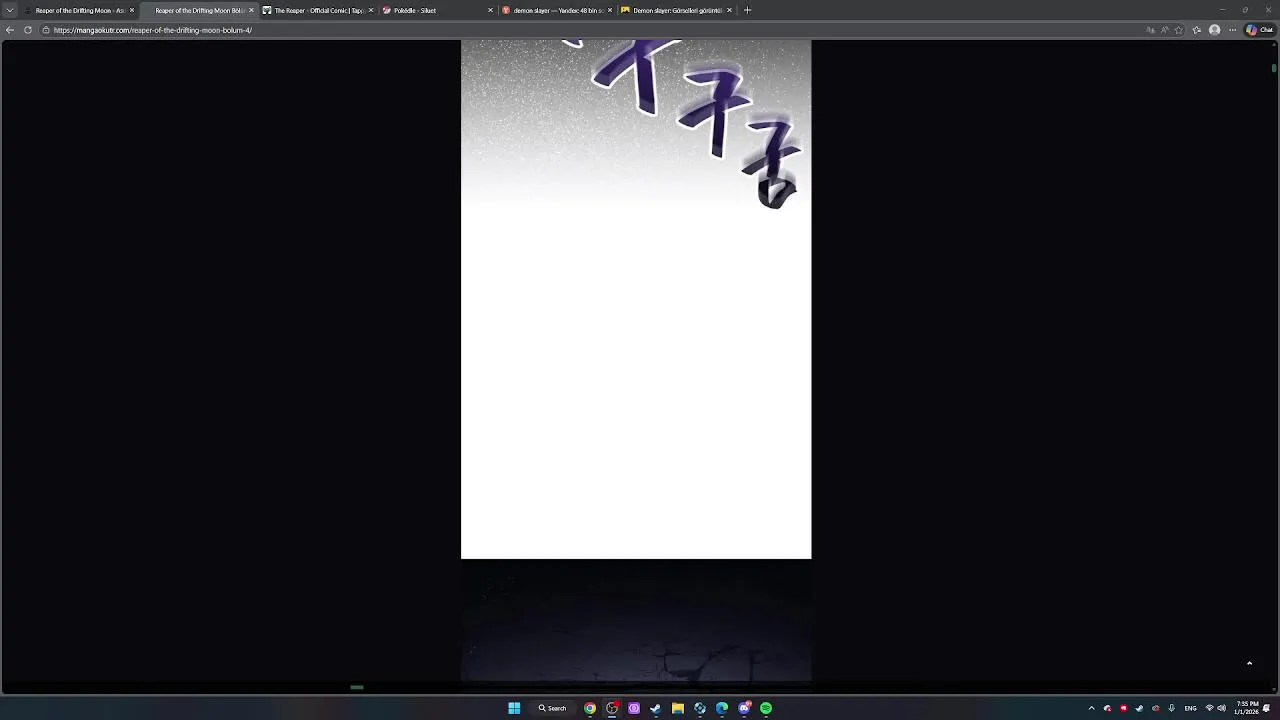The width and height of the screenshot is (1280, 720).
Task: Activate the read aloud icon
Action: click(x=1165, y=30)
